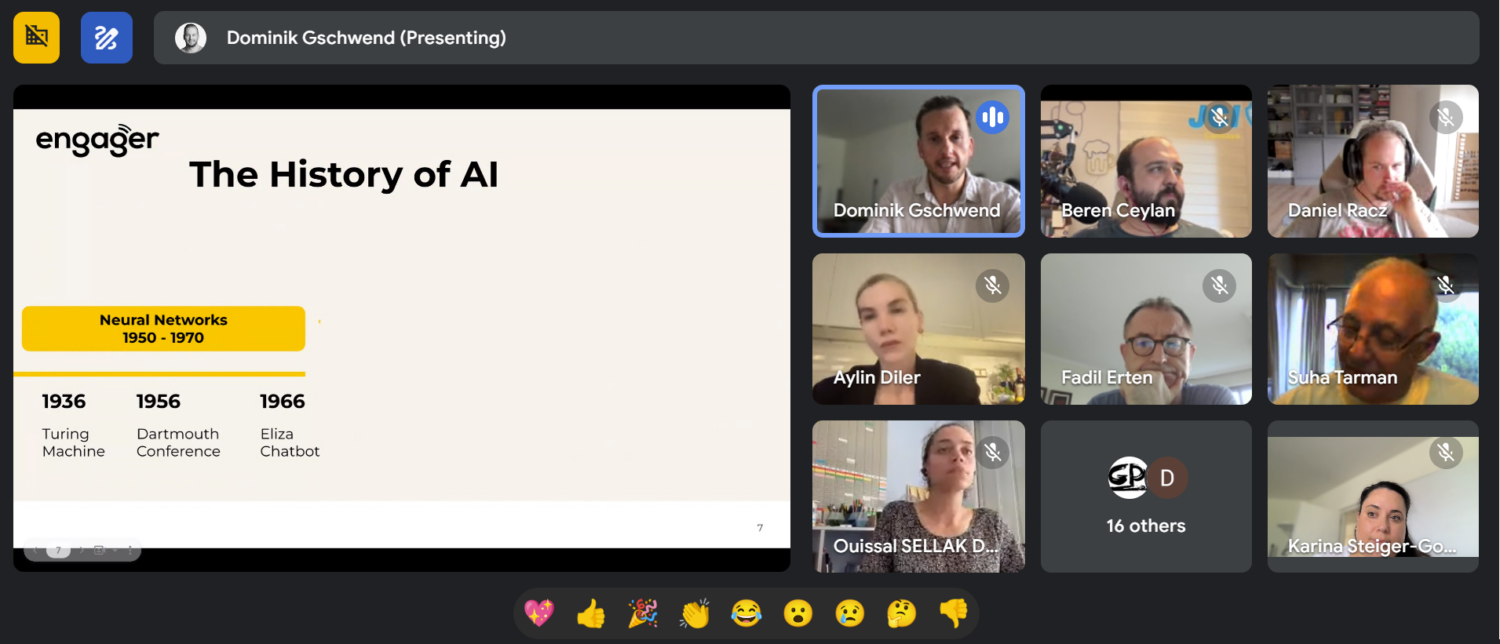
Task: Send the laughing face reaction
Action: point(746,613)
